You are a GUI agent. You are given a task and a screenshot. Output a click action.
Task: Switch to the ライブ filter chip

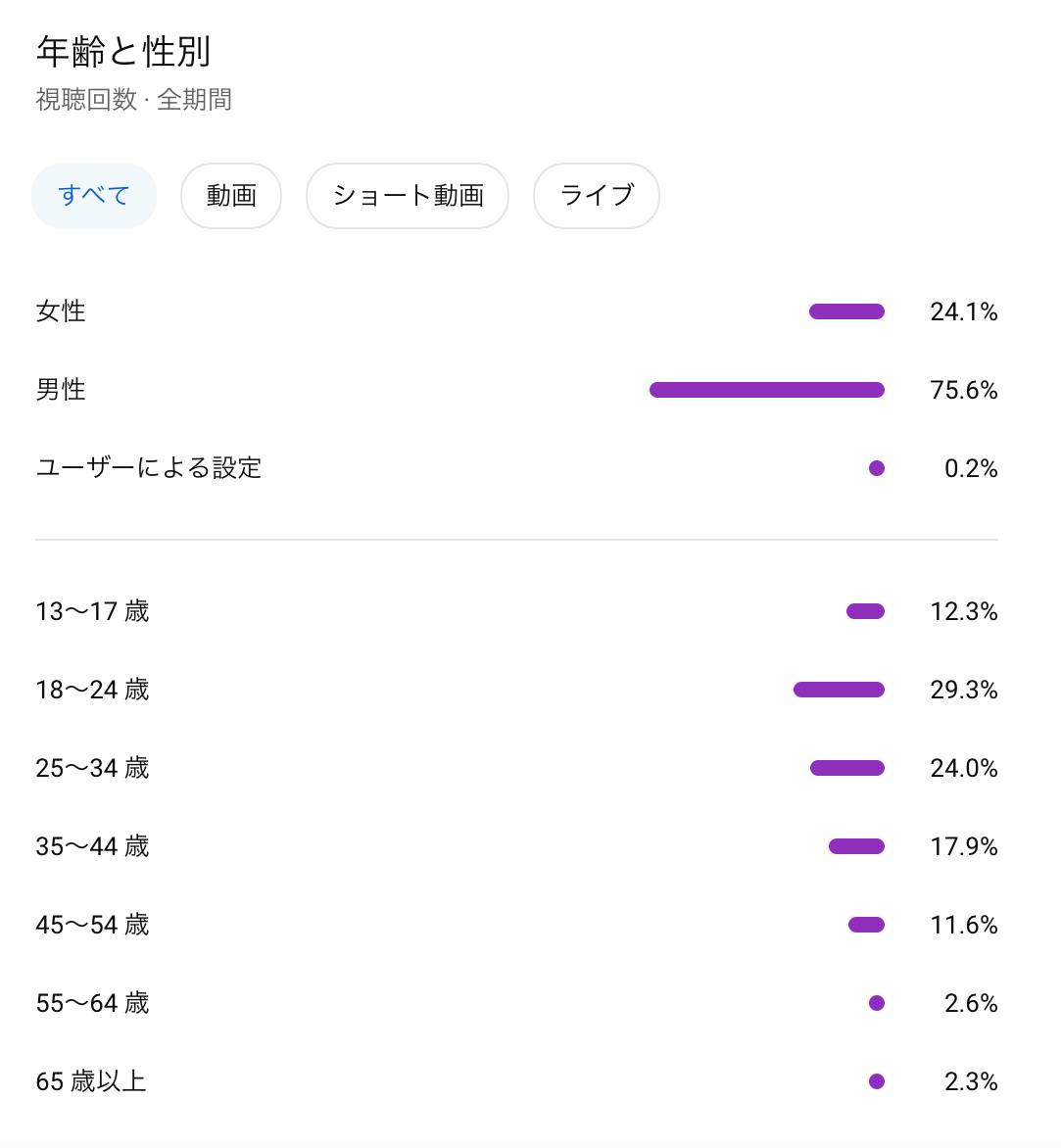tap(596, 196)
